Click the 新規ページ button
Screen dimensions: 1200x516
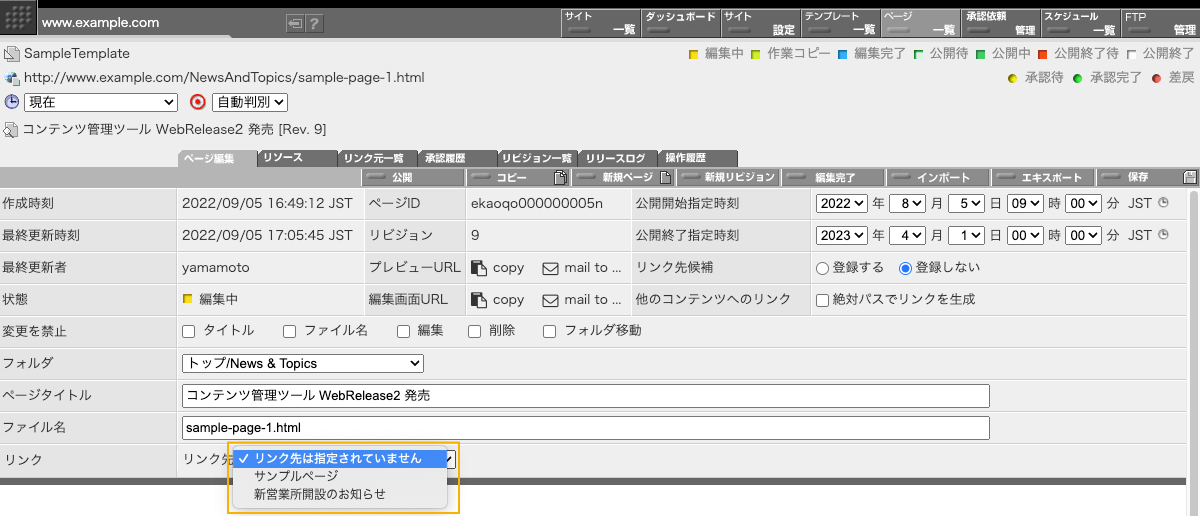(x=623, y=177)
